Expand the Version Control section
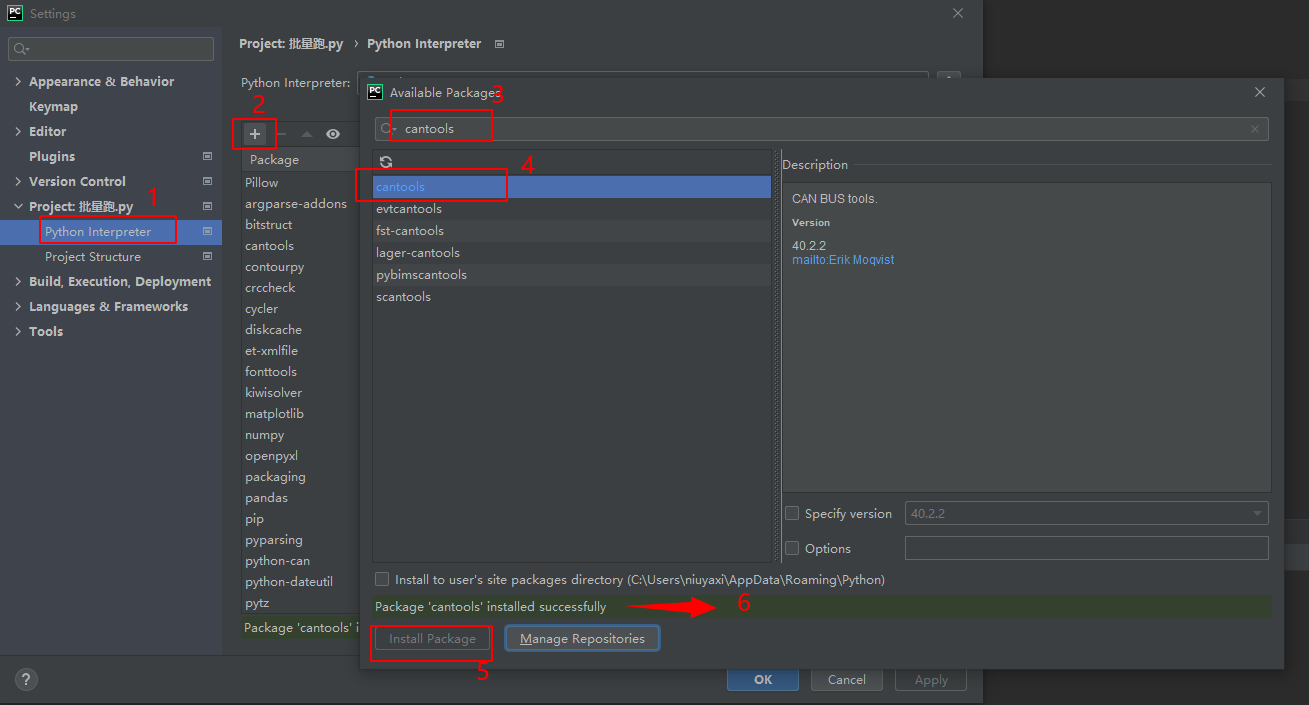The height and width of the screenshot is (705, 1309). 18,181
